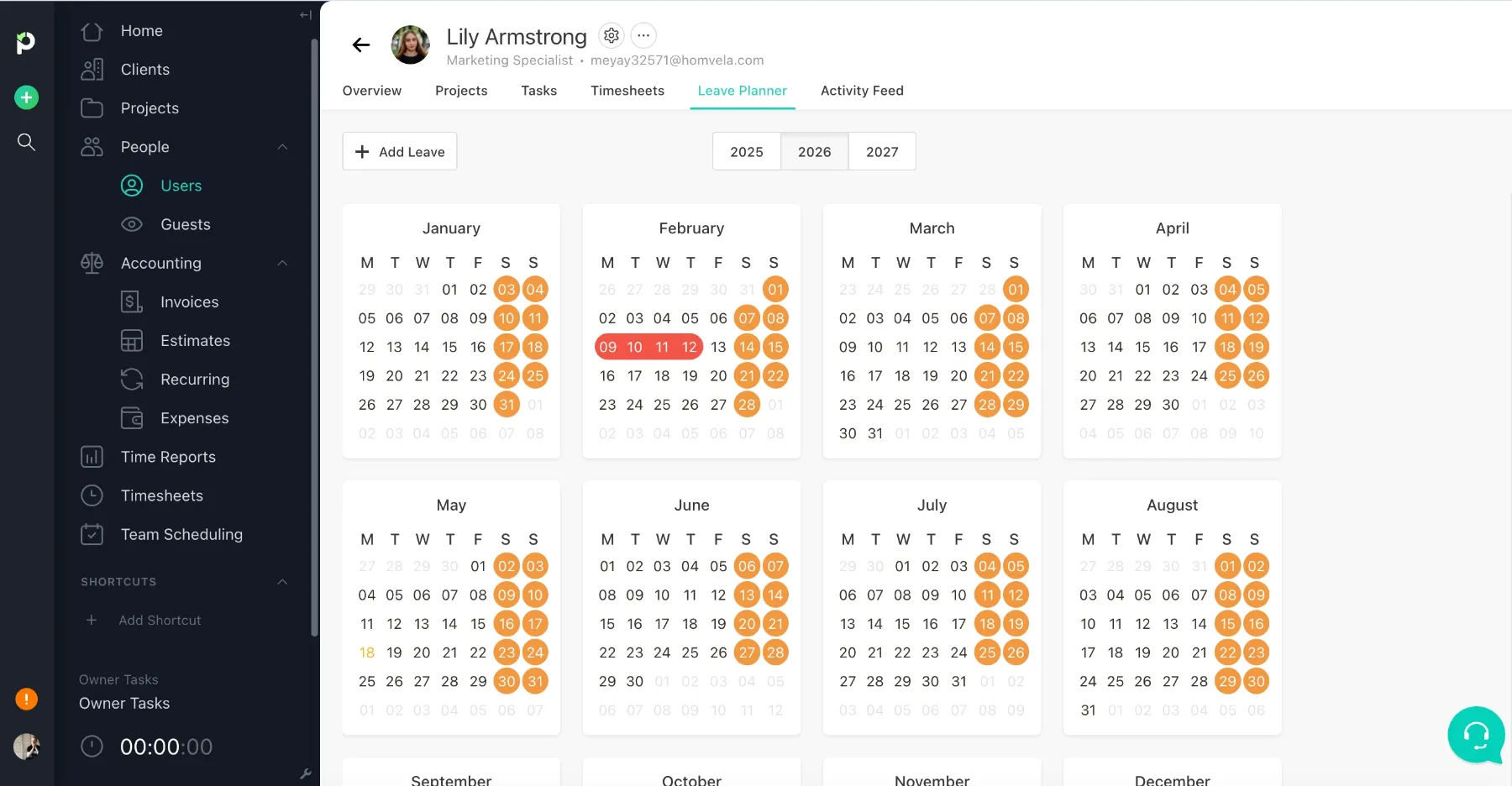Click the orange weekend January 31
1512x786 pixels.
click(x=507, y=405)
